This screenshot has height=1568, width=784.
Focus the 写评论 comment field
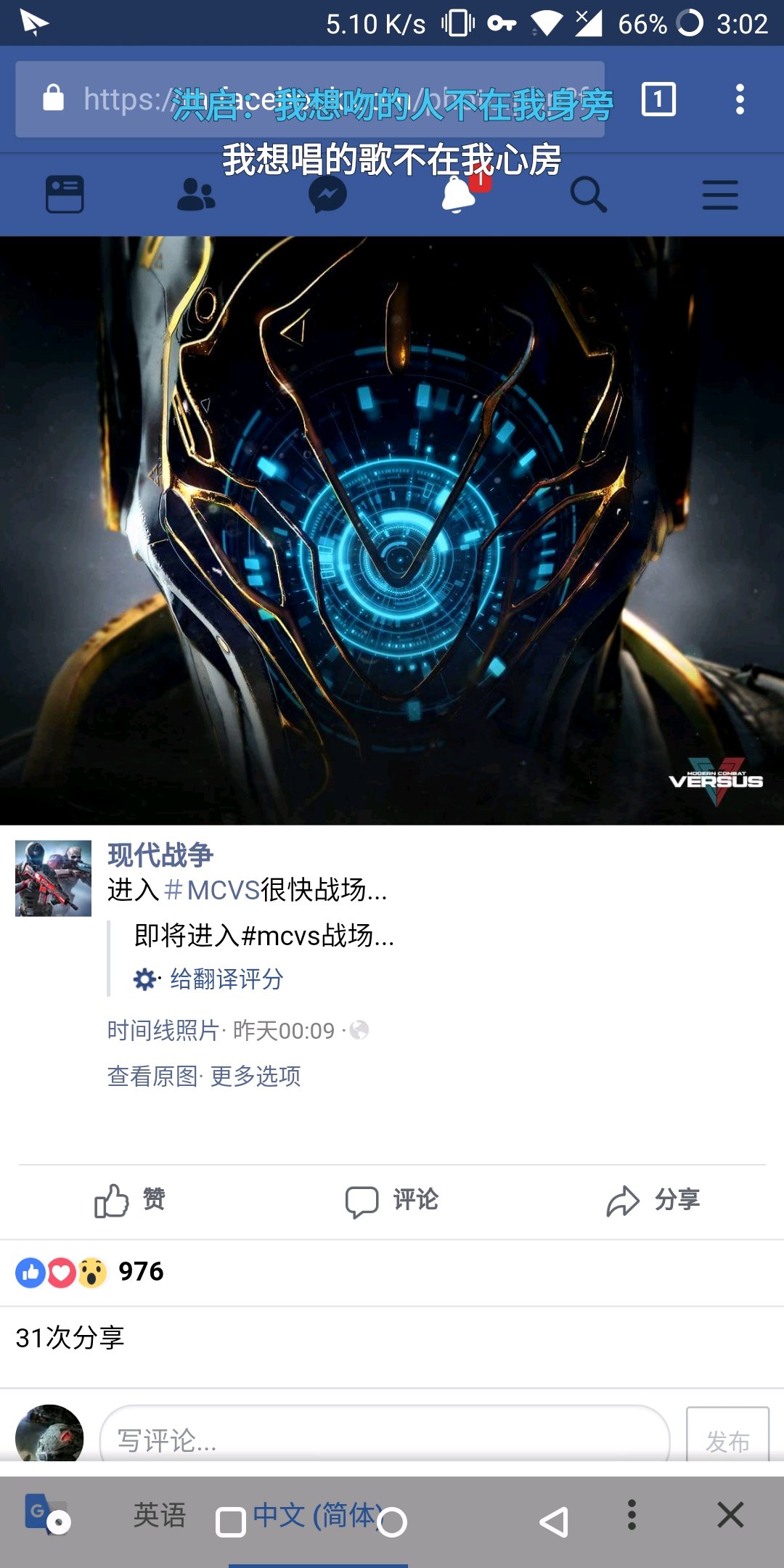[x=385, y=1440]
